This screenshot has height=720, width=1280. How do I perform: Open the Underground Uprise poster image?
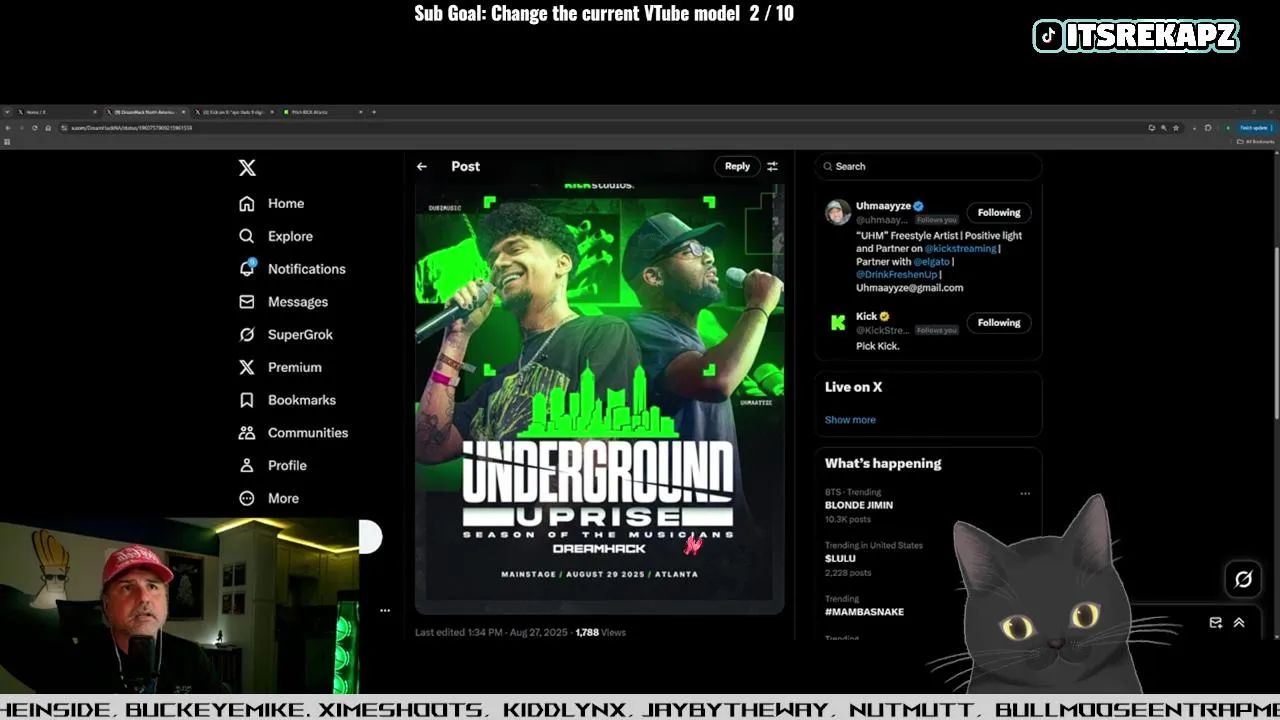point(599,397)
